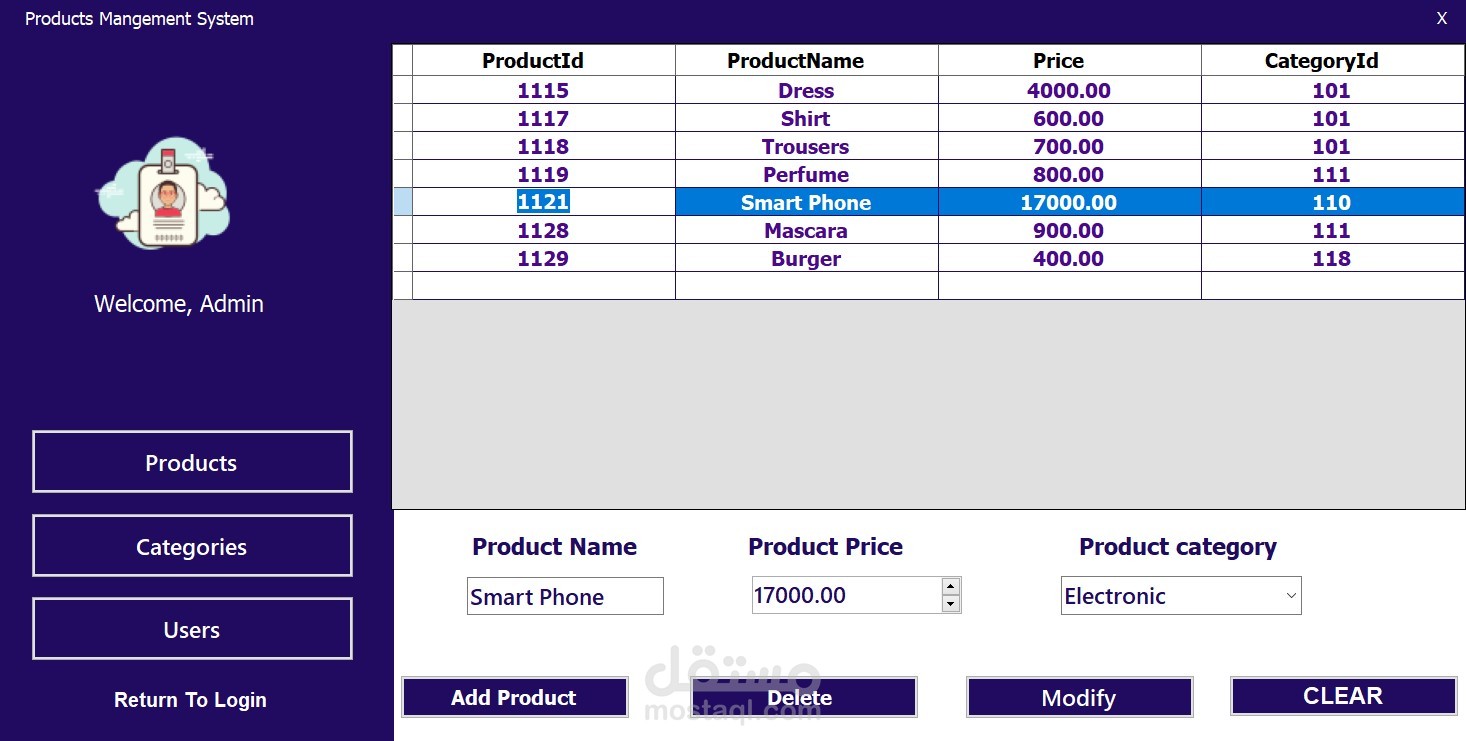Click the CLEAR button
The height and width of the screenshot is (741, 1466).
pos(1342,696)
